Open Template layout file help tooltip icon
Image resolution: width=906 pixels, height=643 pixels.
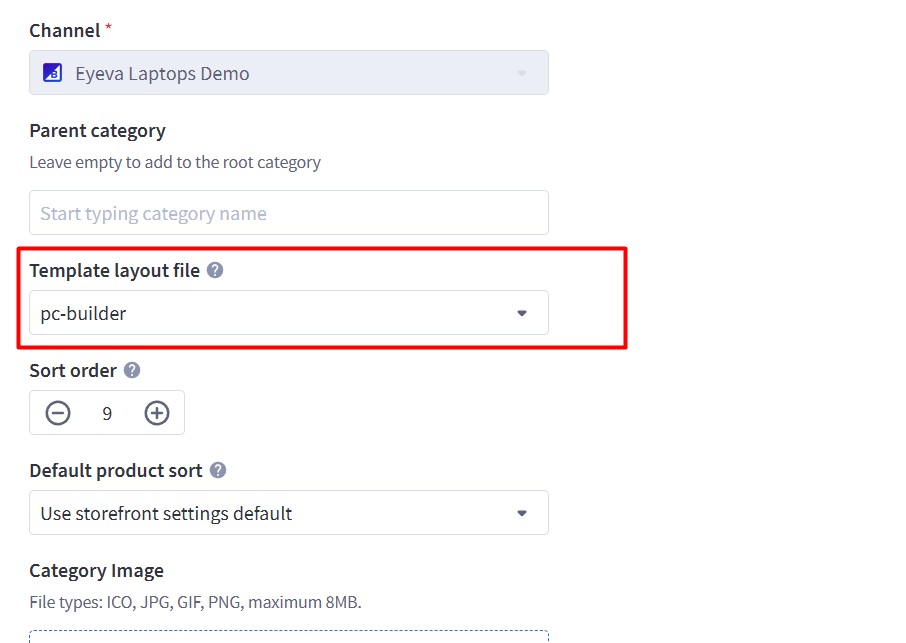tap(215, 270)
